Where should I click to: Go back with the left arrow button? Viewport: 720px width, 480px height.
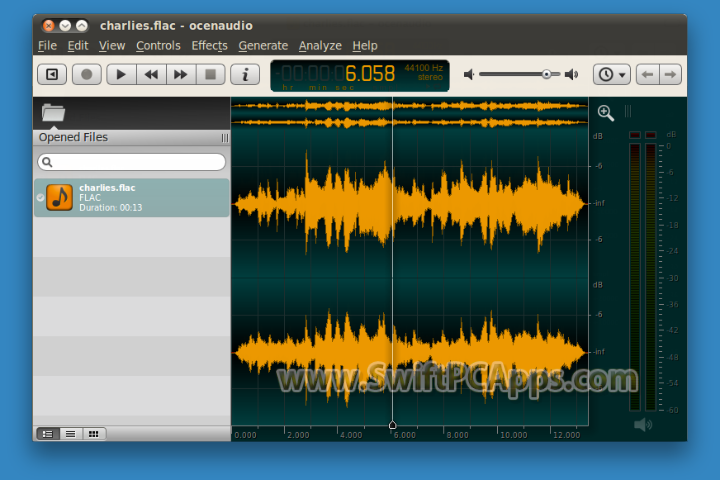647,74
